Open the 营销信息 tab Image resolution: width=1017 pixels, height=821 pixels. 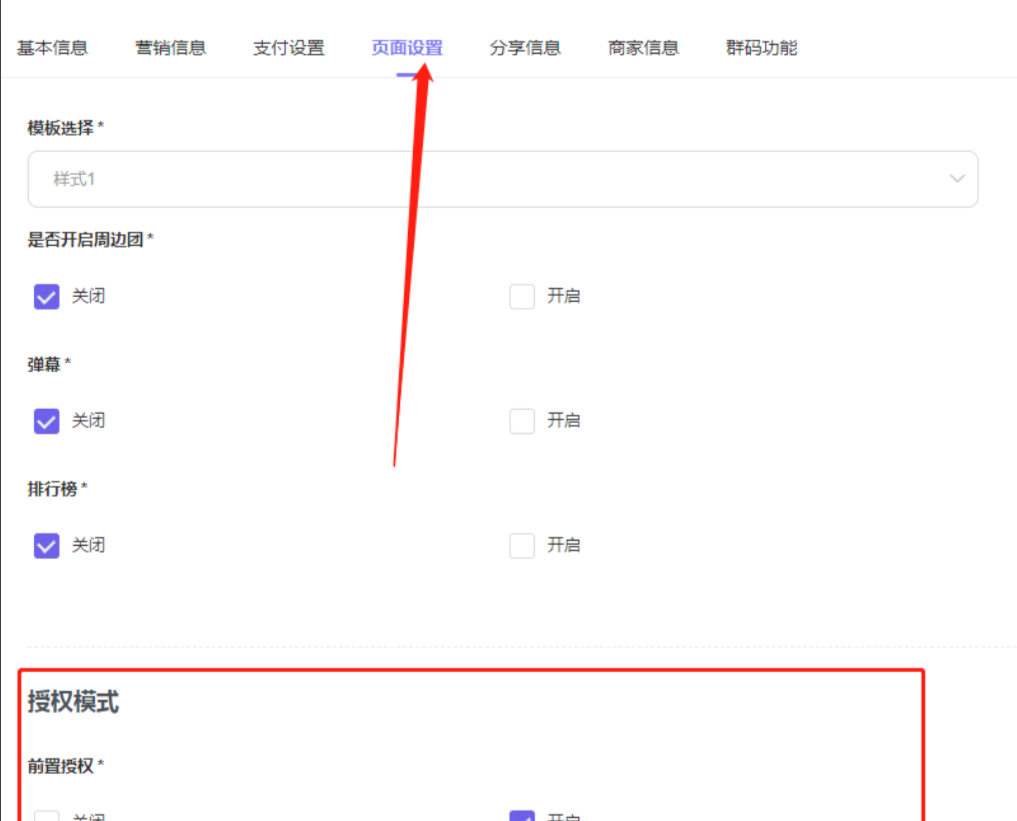click(170, 47)
